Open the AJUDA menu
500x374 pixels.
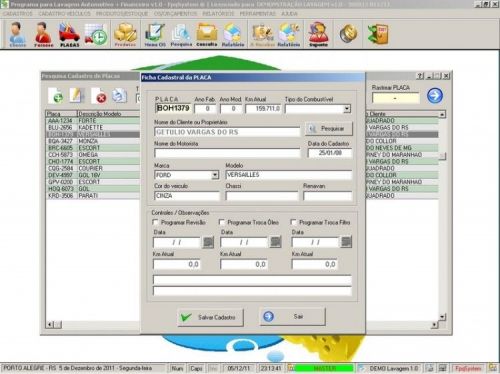[289, 14]
